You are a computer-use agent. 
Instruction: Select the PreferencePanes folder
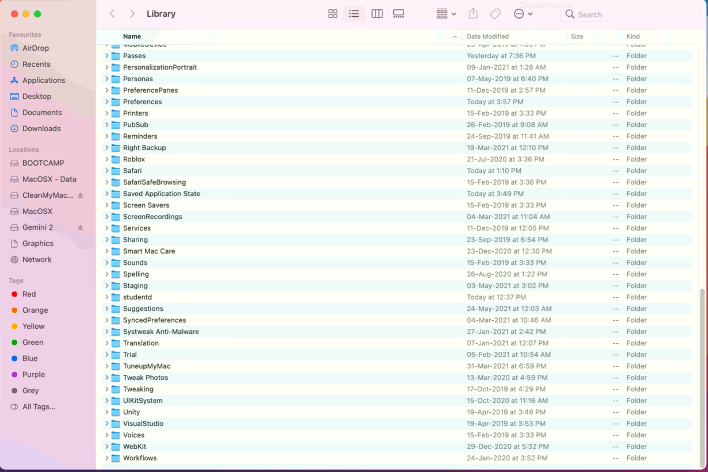[x=397, y=90]
